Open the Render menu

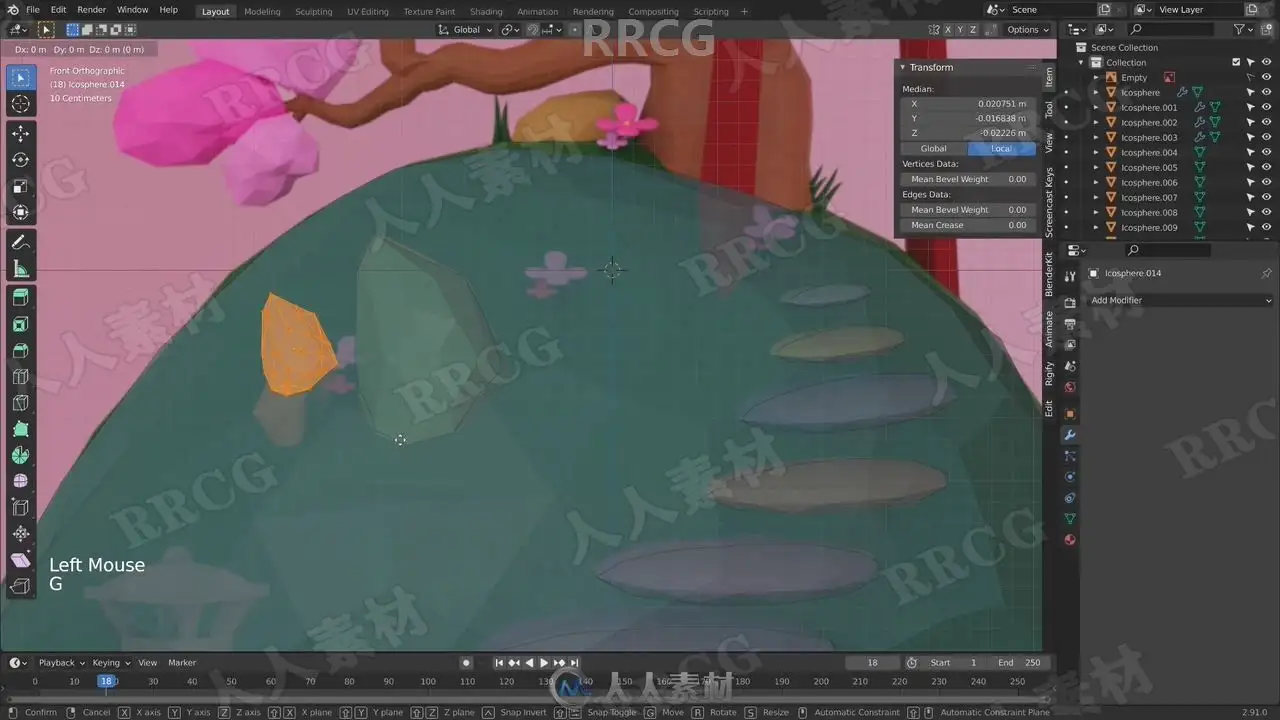[91, 10]
